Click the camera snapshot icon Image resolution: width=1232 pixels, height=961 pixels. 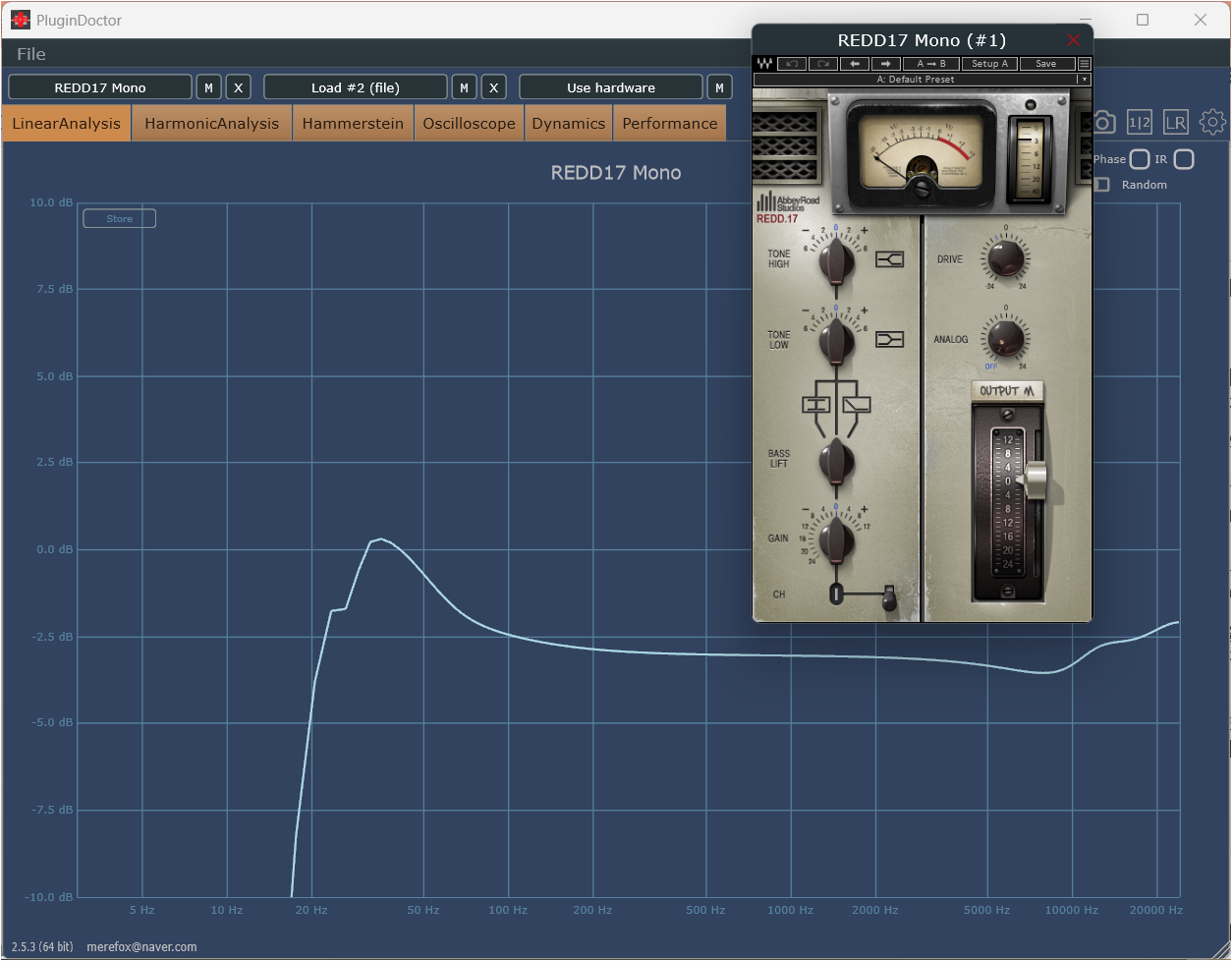(x=1104, y=122)
